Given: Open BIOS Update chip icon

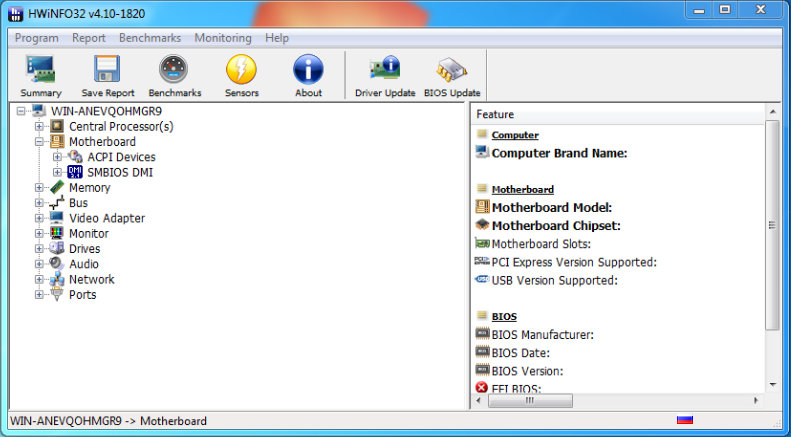Looking at the screenshot, I should click(452, 70).
